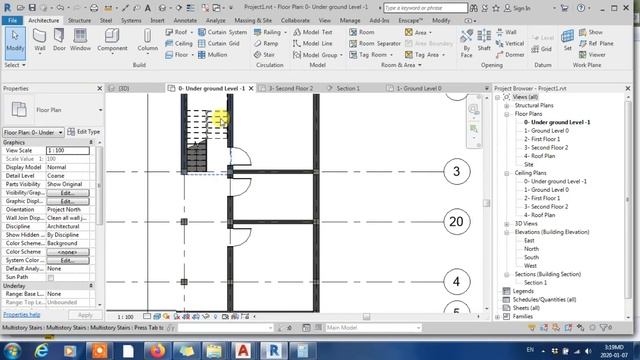Choose the Stair tool
This screenshot has width=640, height=360.
(264, 55)
